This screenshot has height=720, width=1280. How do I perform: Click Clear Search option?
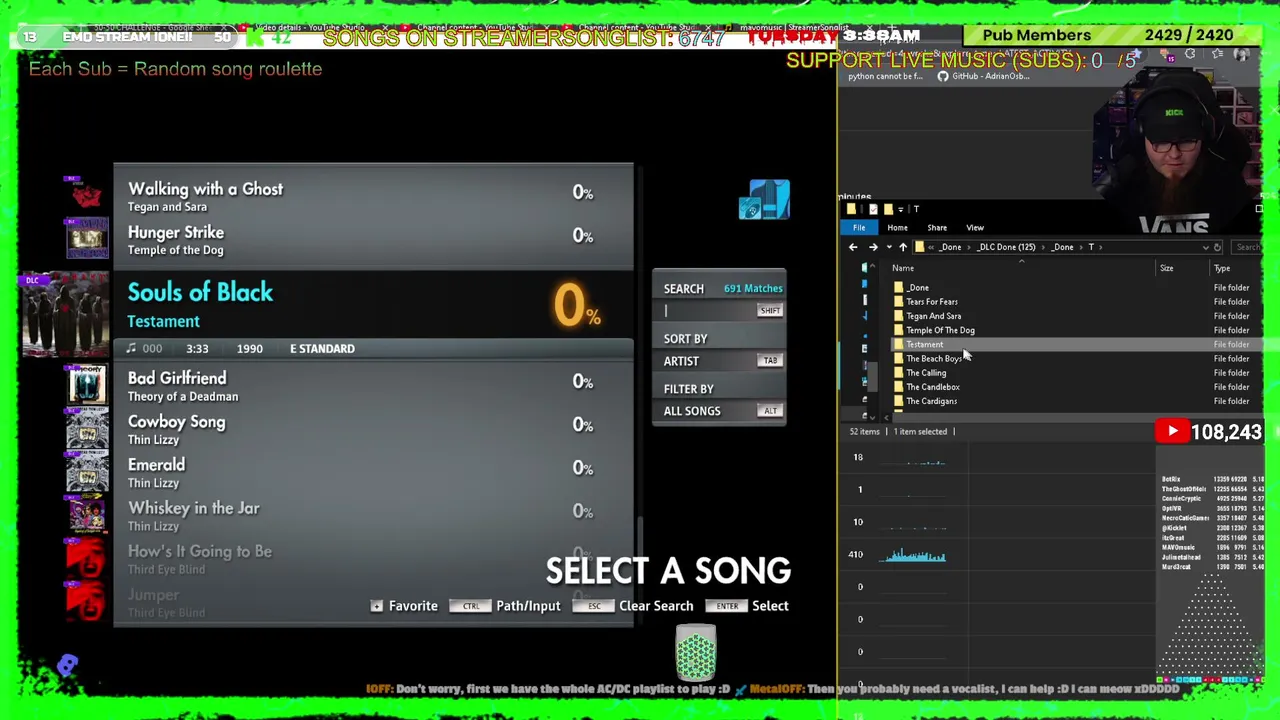coord(656,606)
